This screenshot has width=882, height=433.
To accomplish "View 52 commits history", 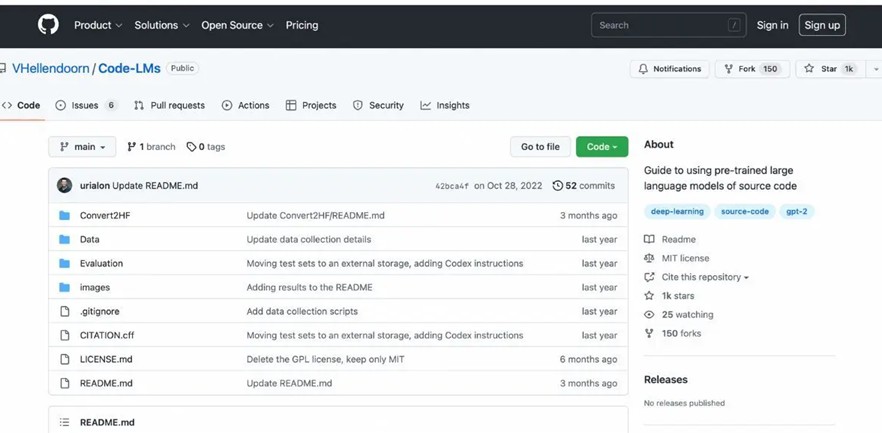I will (584, 186).
